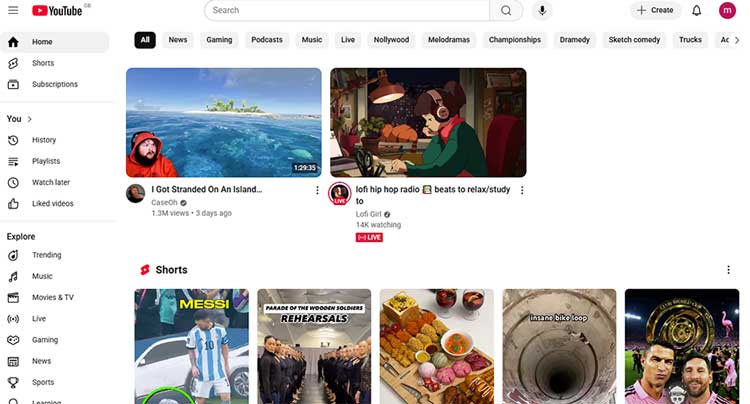Start voice search with microphone icon

click(x=542, y=11)
